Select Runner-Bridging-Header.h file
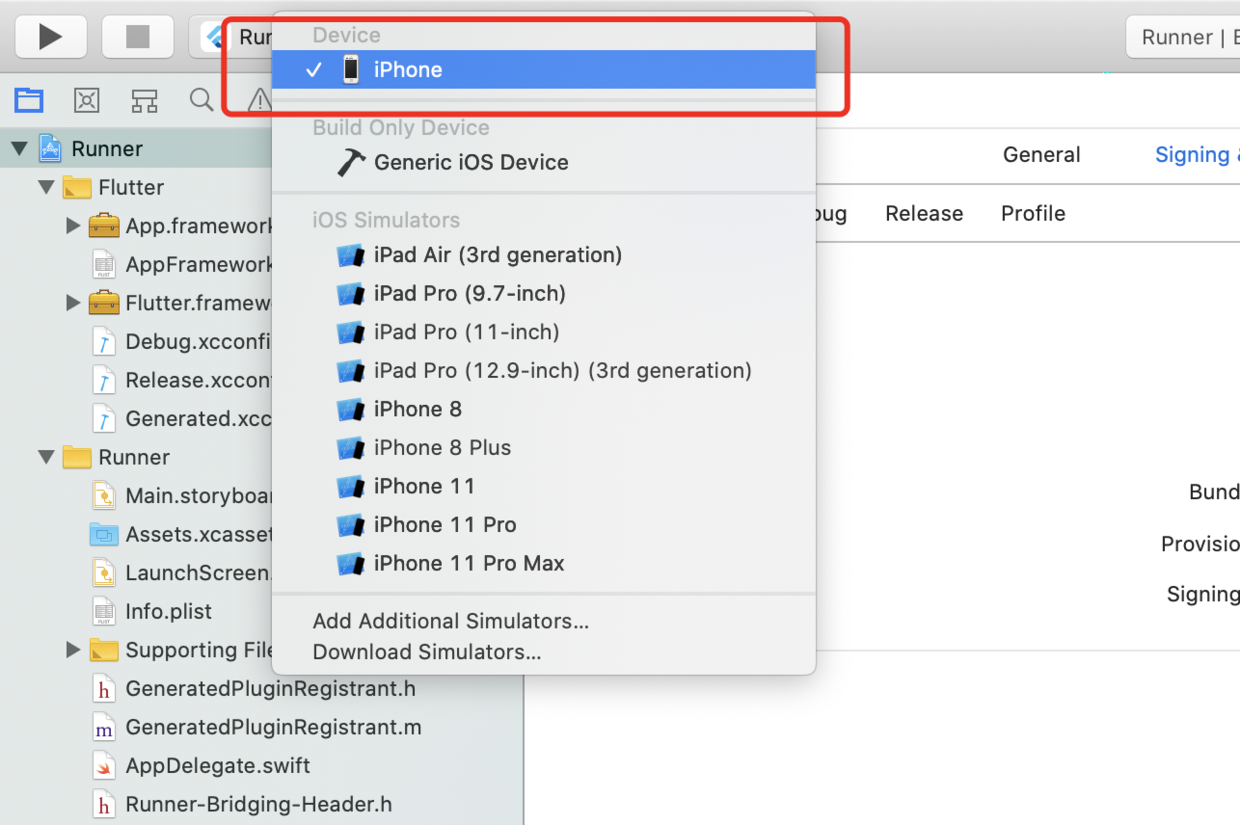 click(241, 804)
